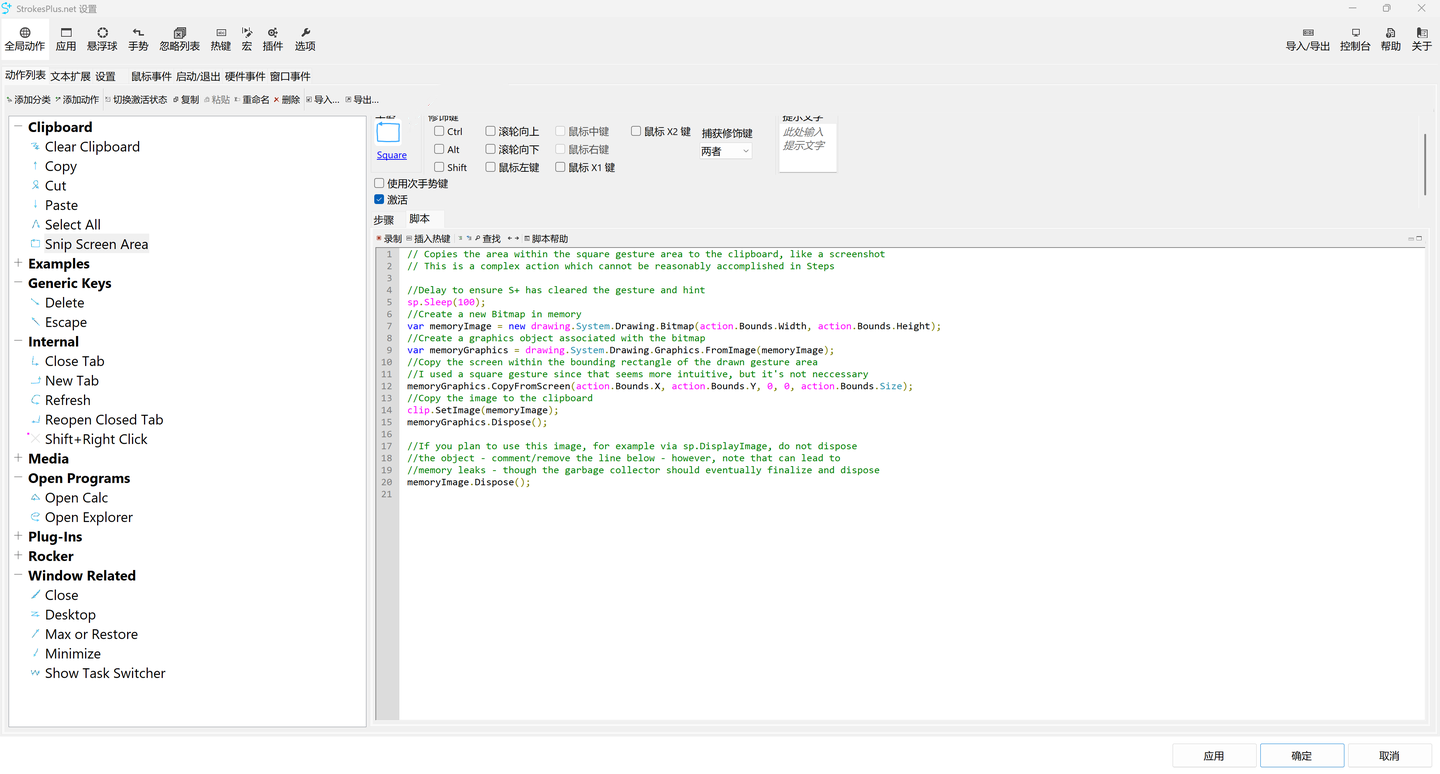
Task: Click 添加动作 add action toolbar item
Action: click(x=77, y=100)
